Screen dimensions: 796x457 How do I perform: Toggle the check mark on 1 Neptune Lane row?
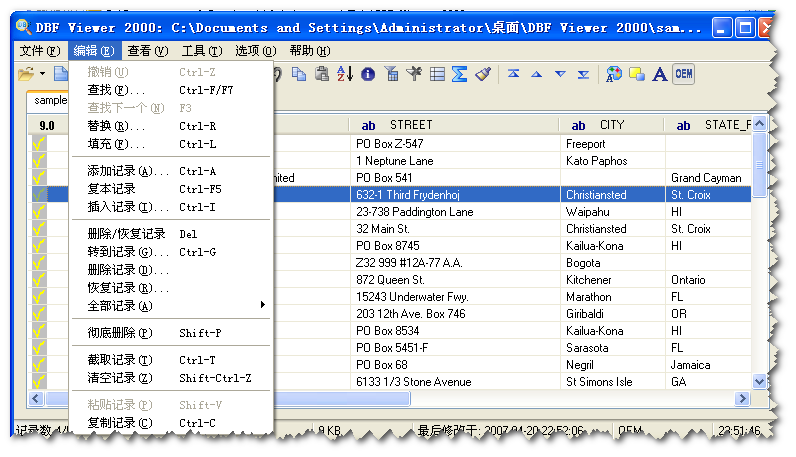click(x=39, y=161)
